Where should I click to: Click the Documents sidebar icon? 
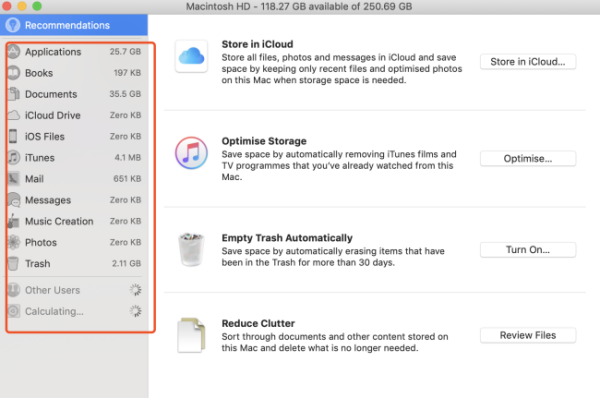coord(13,94)
